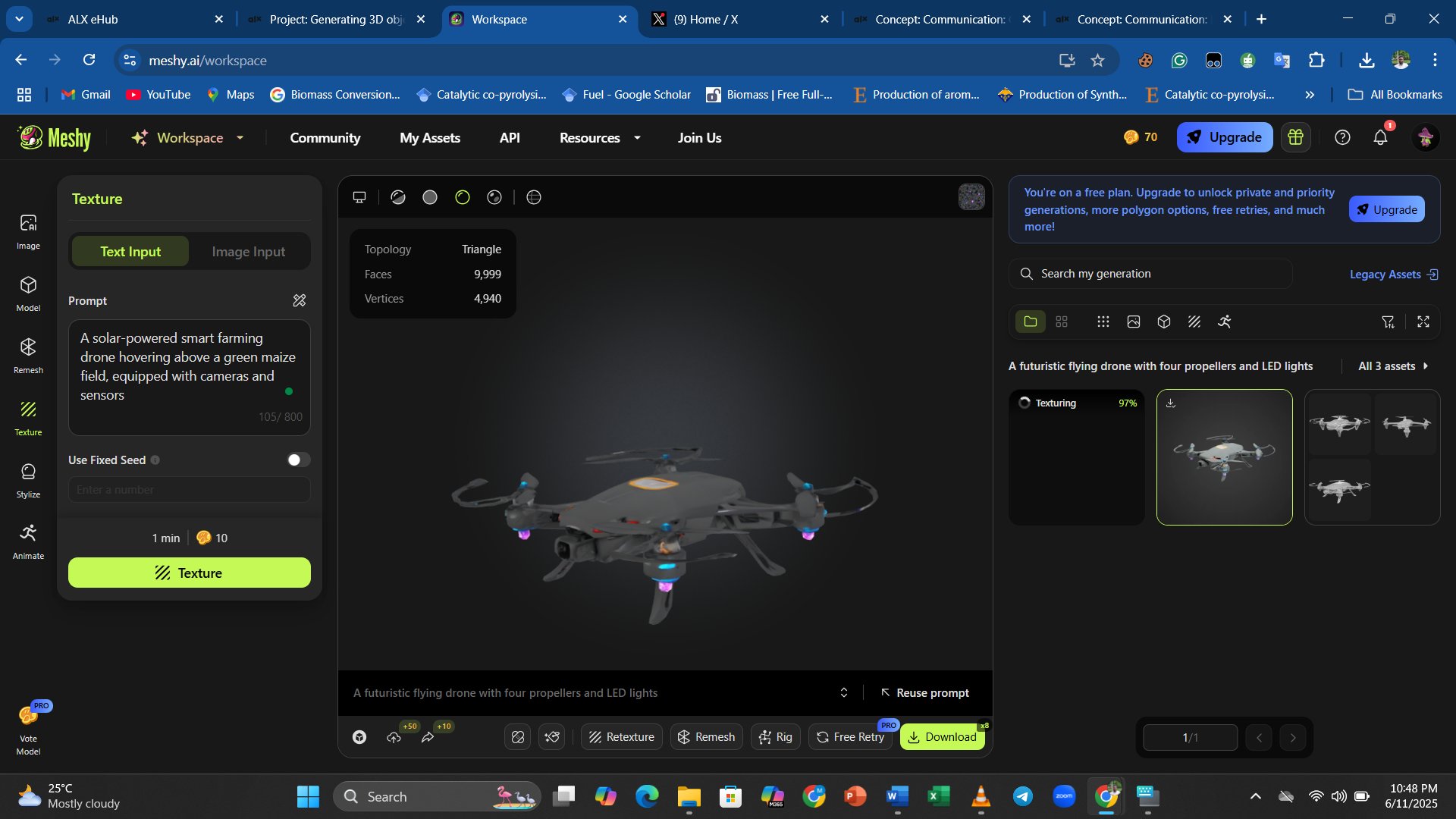Open the notifications bell
Viewport: 1456px width, 819px height.
(1380, 137)
